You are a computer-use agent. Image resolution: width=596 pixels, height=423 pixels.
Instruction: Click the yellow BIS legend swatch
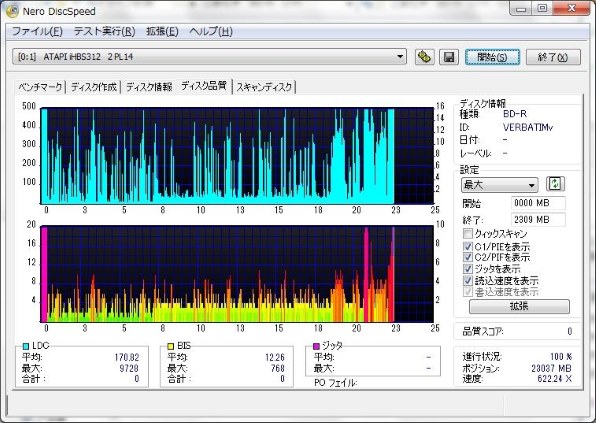click(x=171, y=346)
